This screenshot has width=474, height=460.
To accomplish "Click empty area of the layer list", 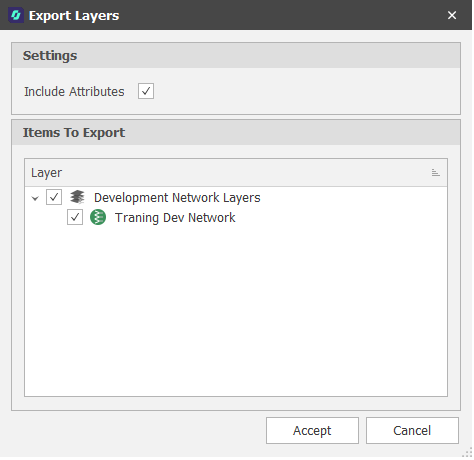I will (x=236, y=310).
